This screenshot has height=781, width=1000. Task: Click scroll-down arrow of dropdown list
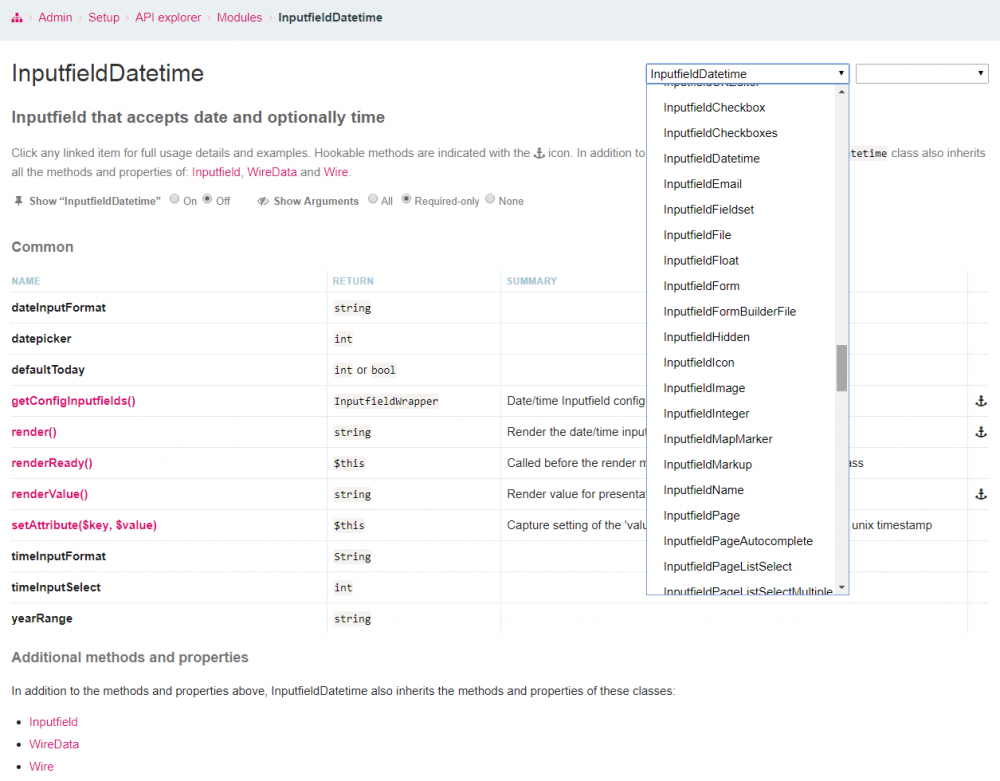click(x=841, y=587)
